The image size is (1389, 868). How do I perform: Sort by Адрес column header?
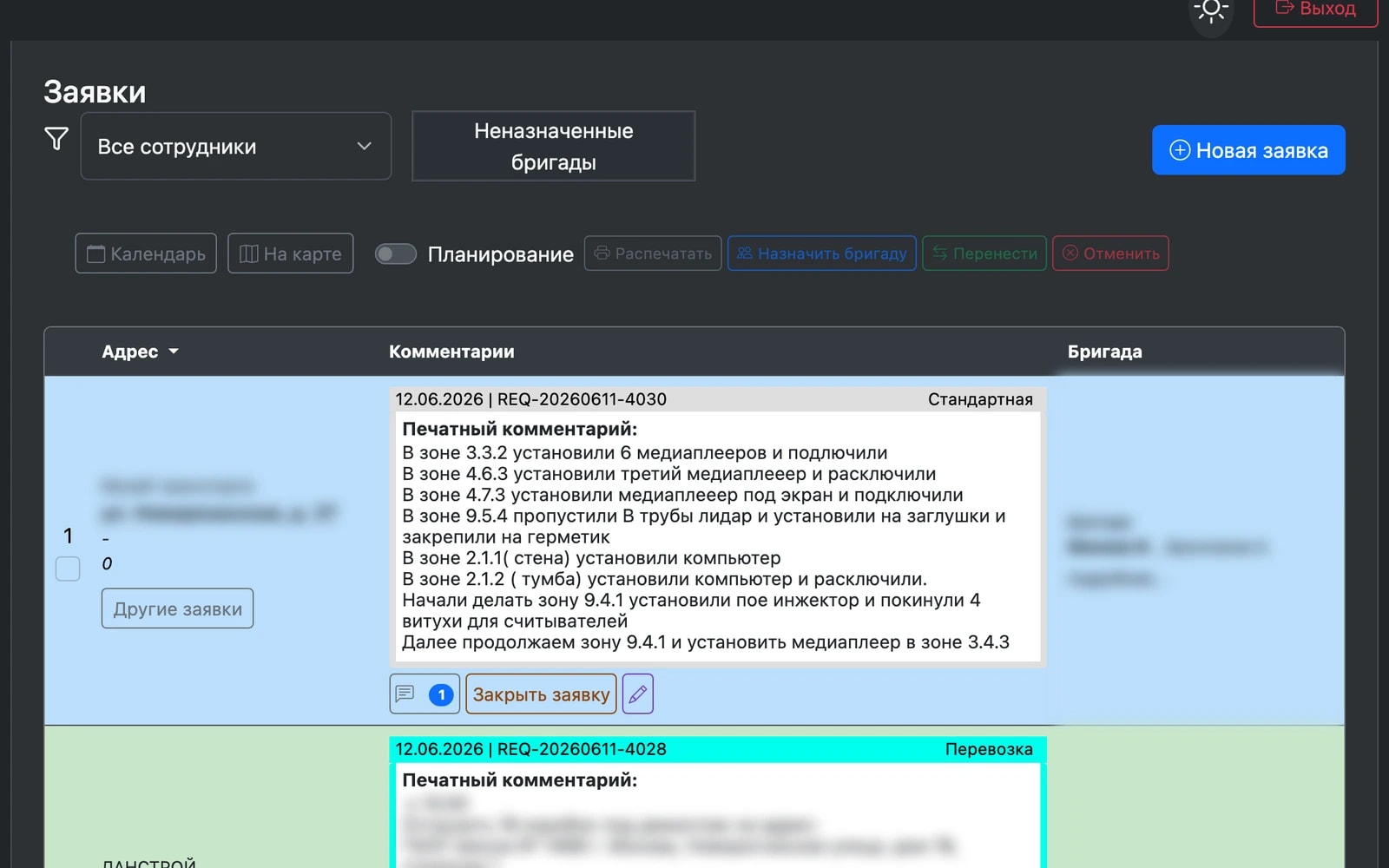coord(140,352)
